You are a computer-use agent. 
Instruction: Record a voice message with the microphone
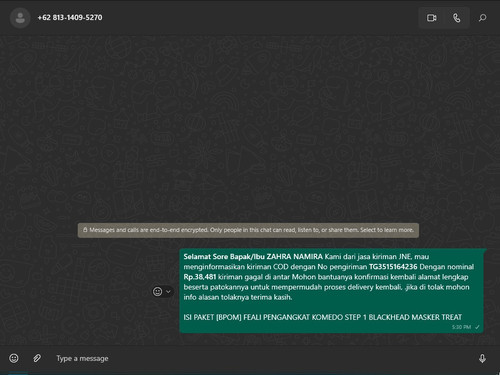(482, 358)
